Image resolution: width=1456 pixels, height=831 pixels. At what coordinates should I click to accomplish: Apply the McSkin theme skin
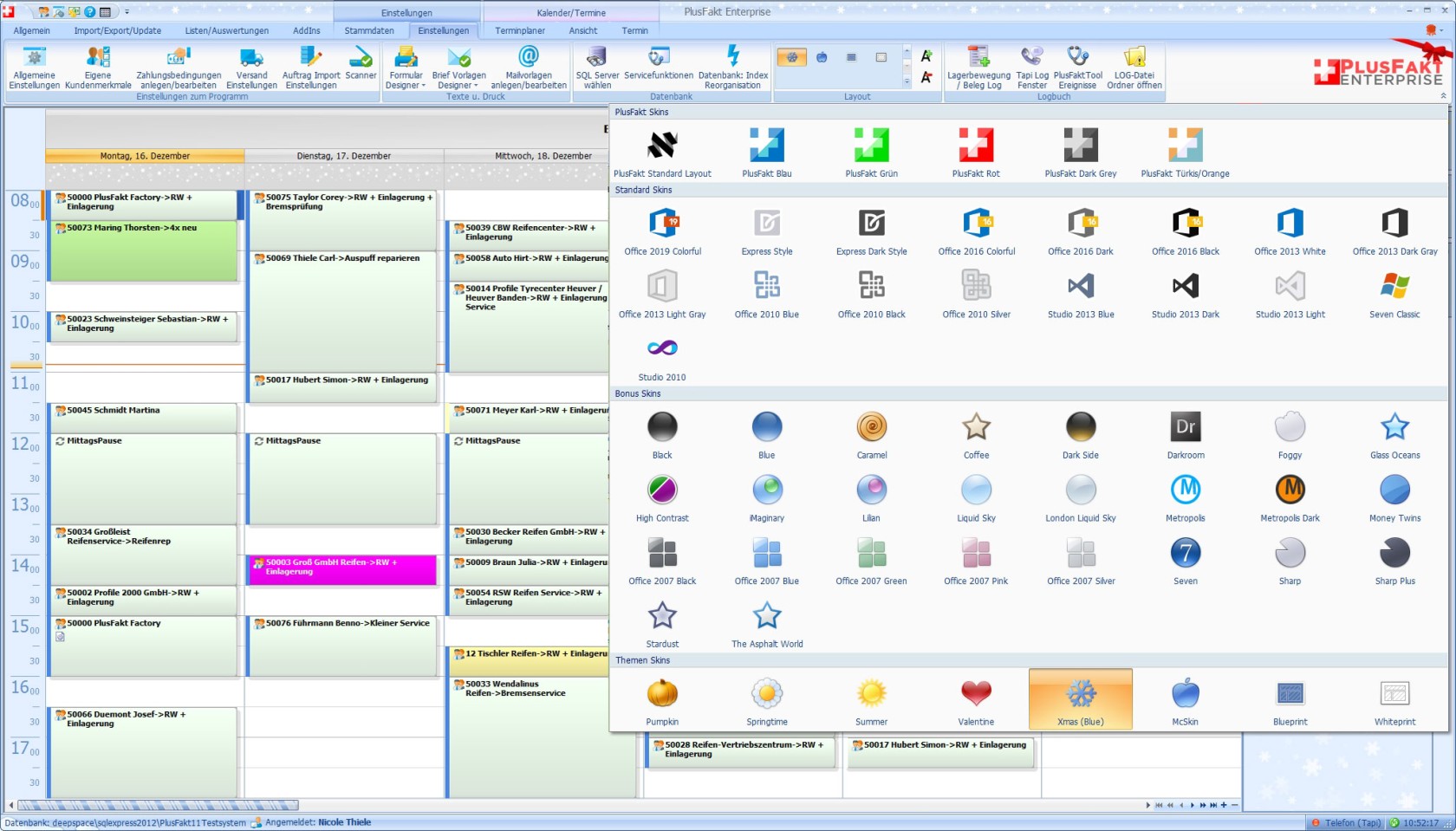(x=1186, y=701)
